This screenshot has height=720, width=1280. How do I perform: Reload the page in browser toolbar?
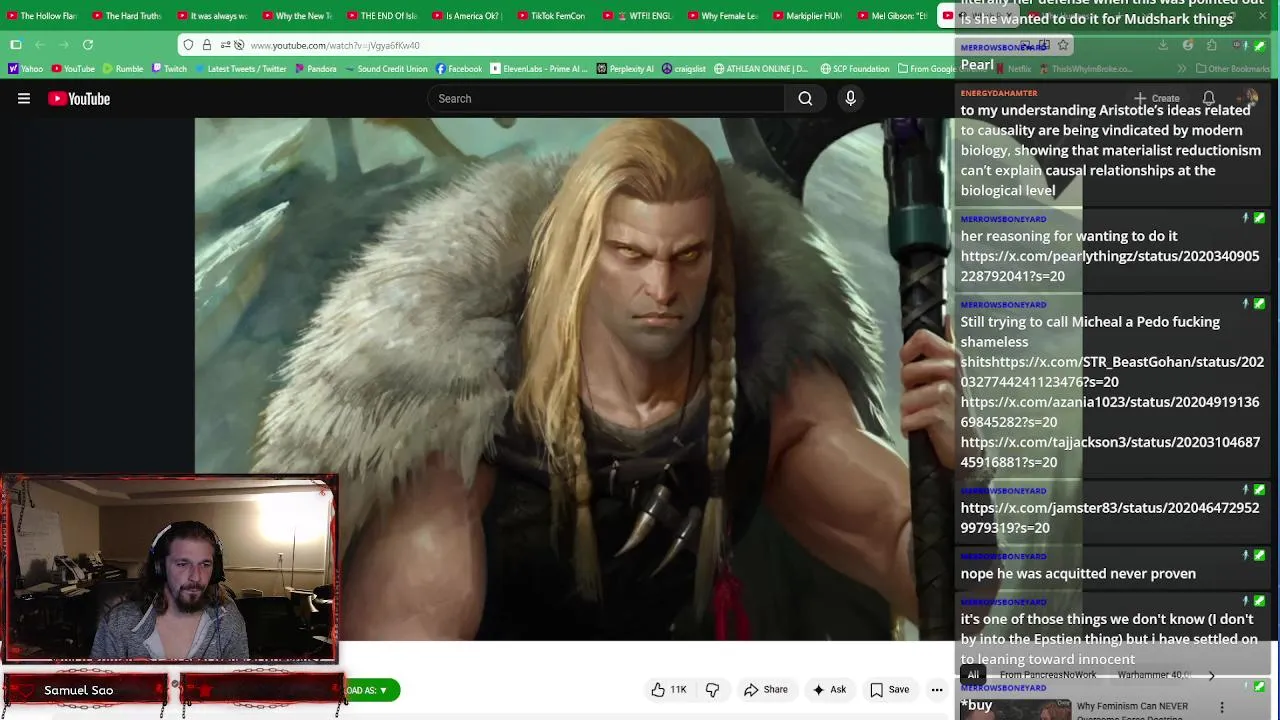pos(88,45)
